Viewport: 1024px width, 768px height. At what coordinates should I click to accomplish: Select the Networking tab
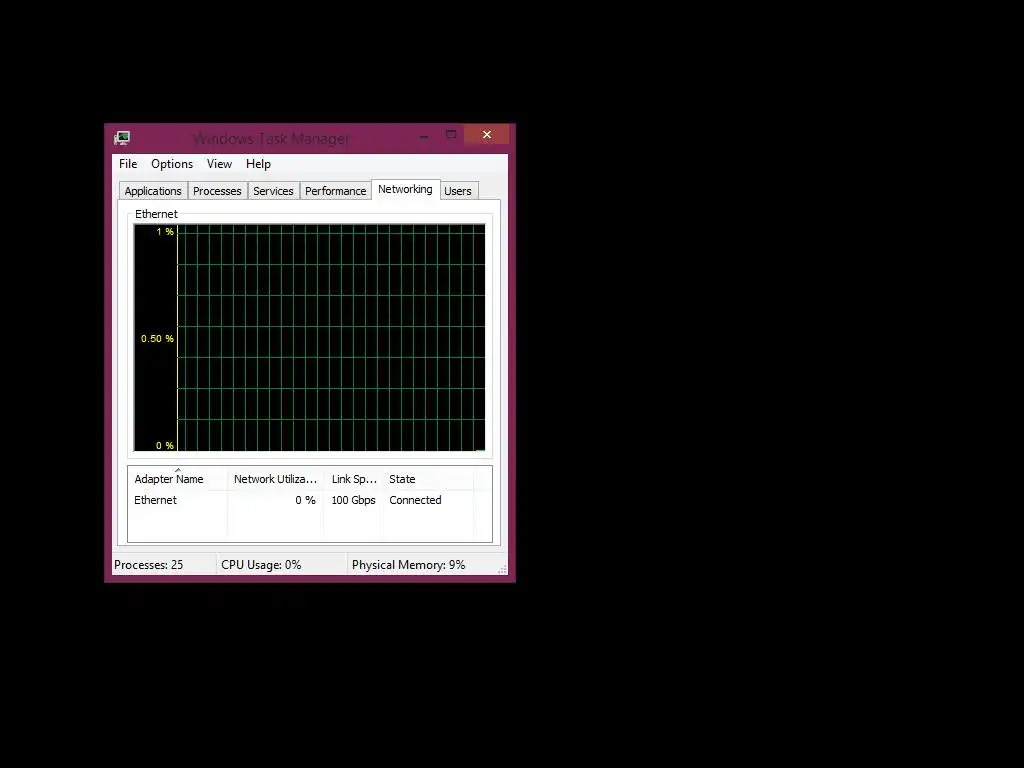(405, 189)
